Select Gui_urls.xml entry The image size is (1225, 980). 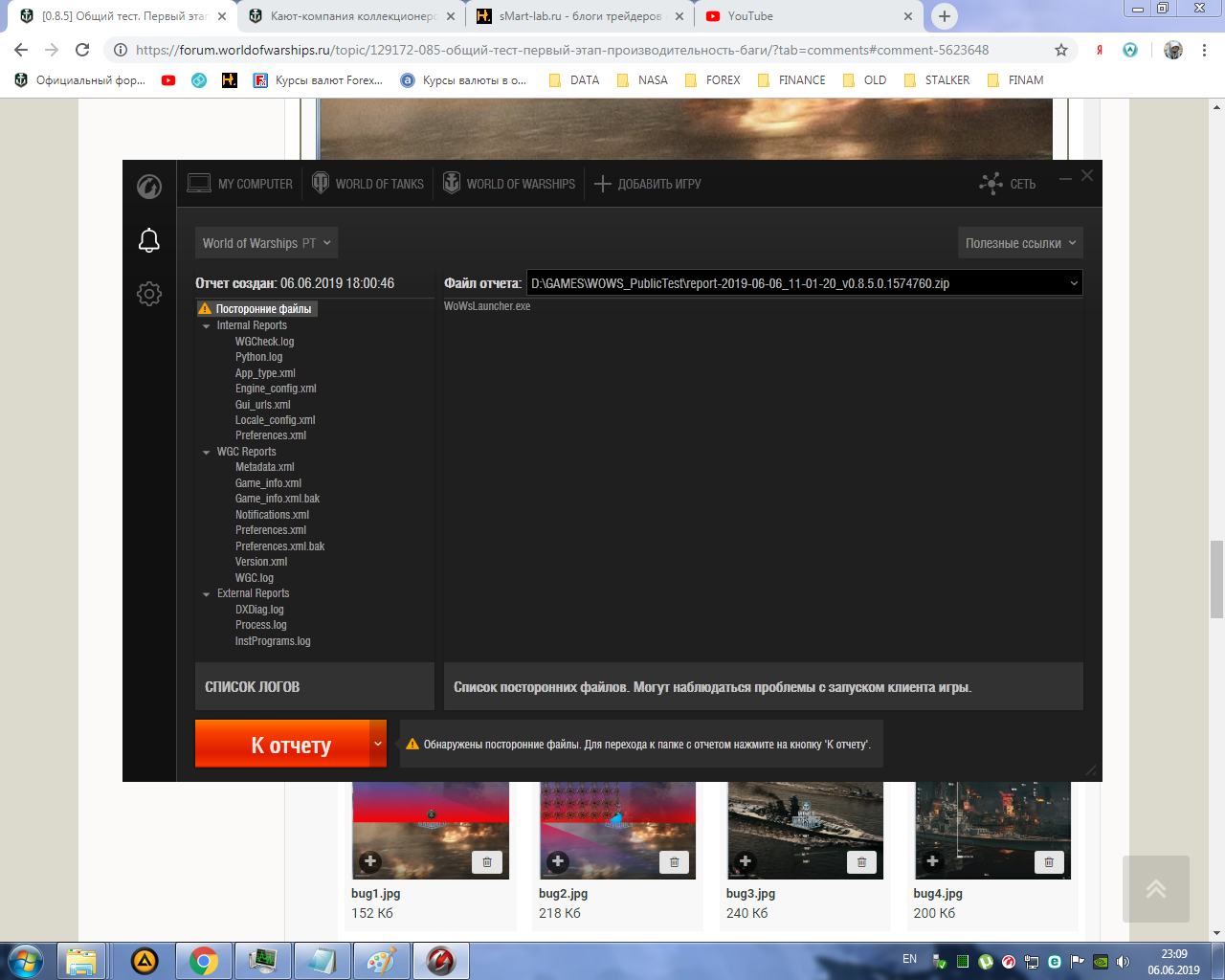click(x=263, y=405)
